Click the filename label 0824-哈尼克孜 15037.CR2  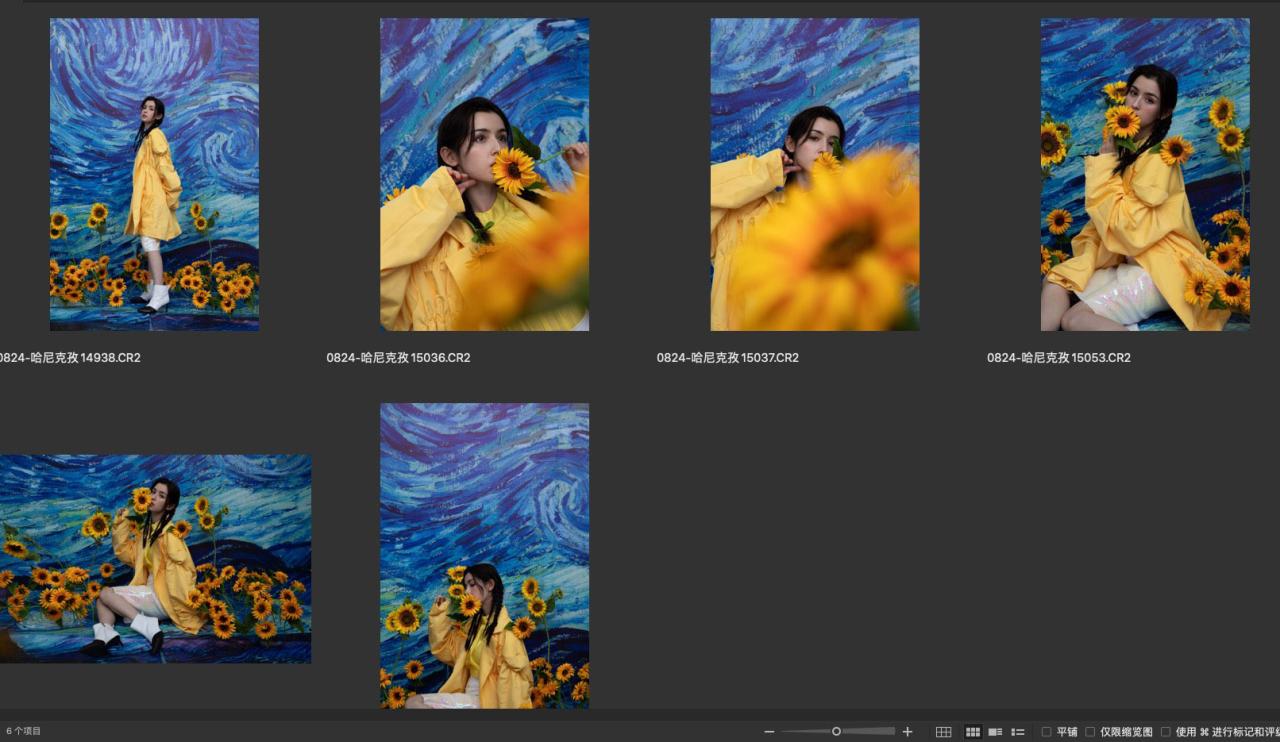[728, 358]
